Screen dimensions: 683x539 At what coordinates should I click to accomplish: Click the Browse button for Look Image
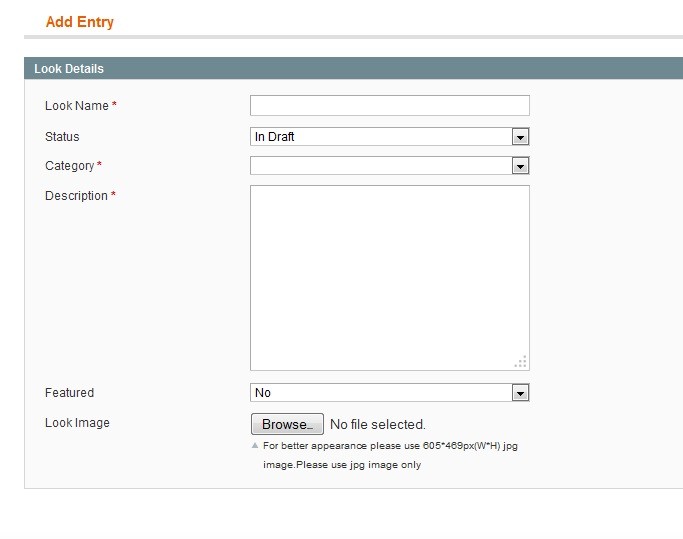[287, 424]
